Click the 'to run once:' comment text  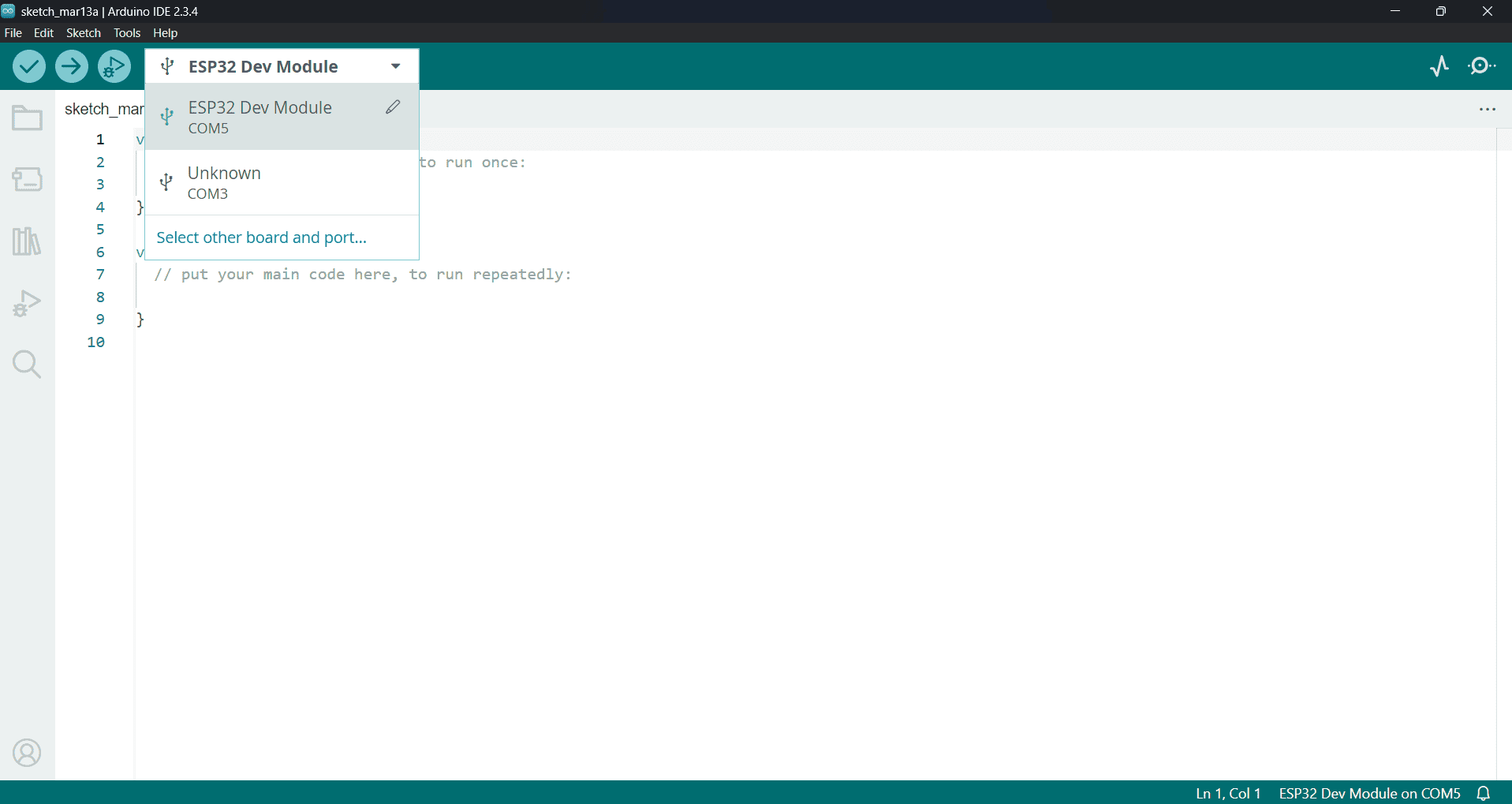tap(472, 163)
